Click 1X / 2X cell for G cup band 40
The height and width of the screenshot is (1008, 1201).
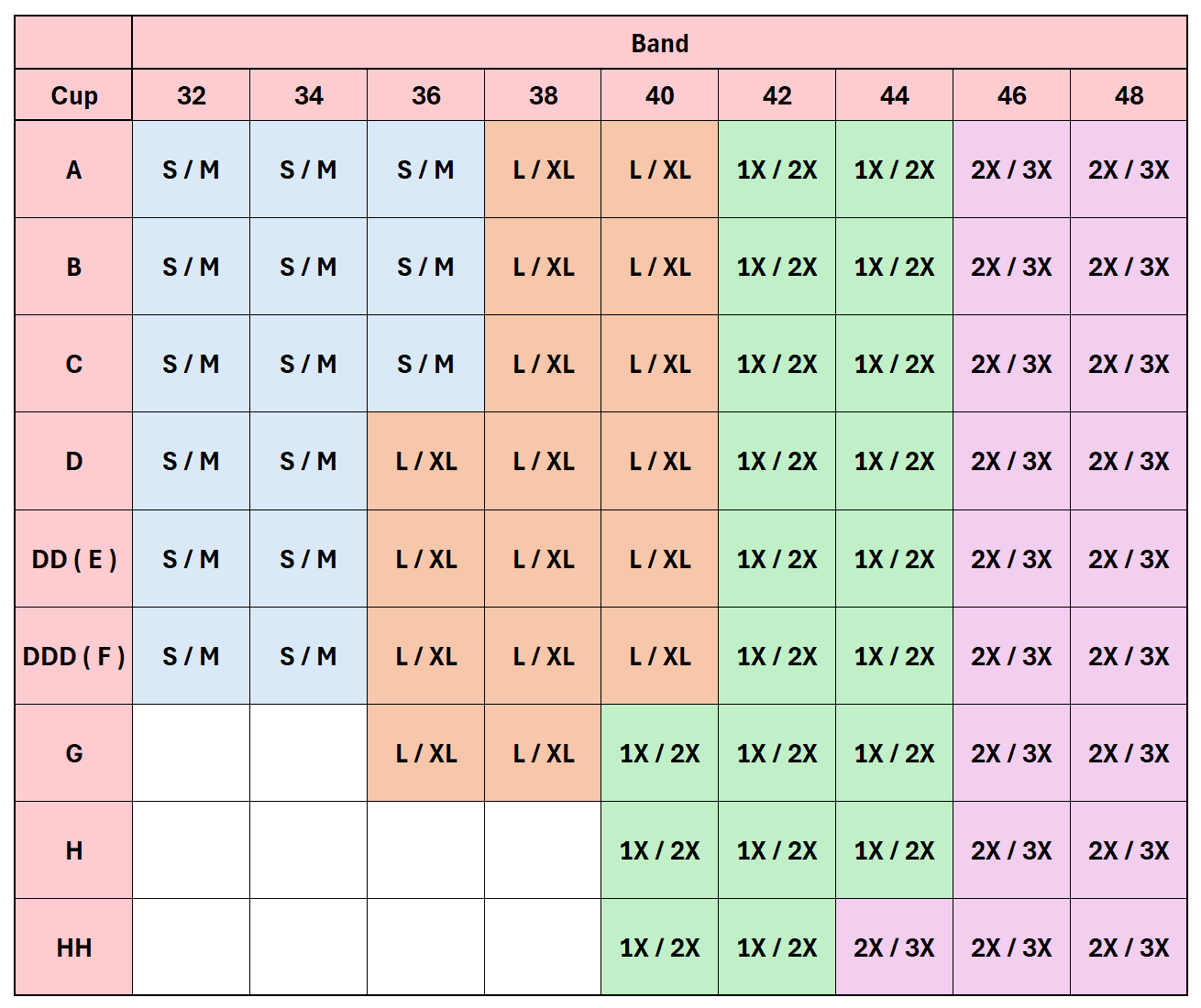point(659,753)
